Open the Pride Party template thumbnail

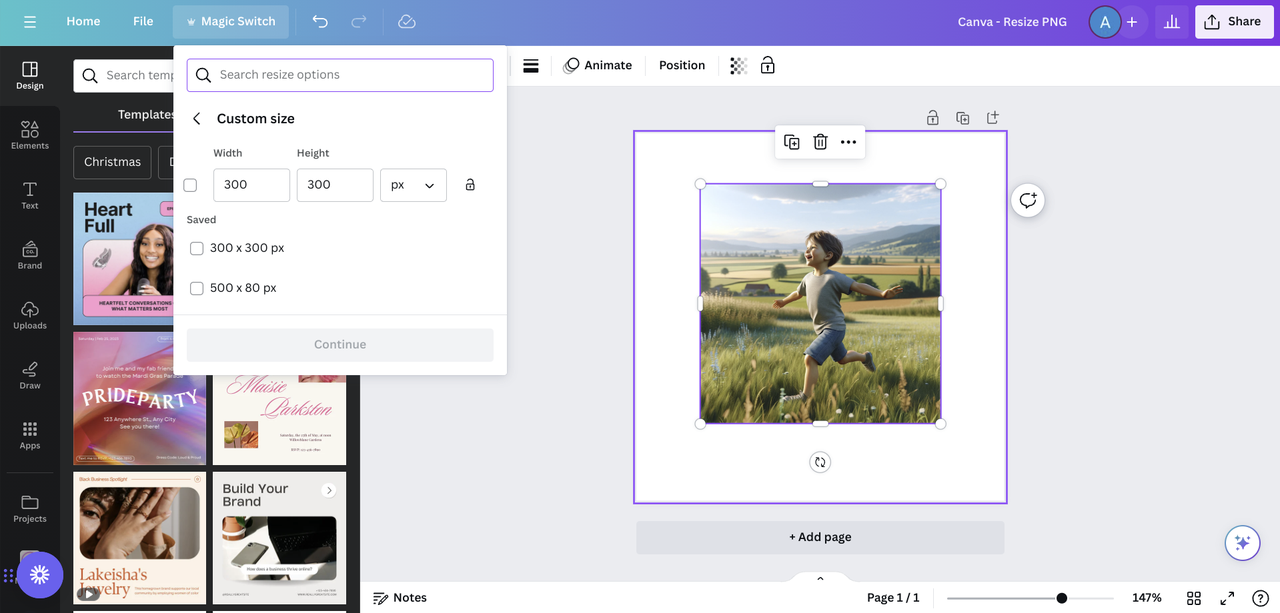139,399
